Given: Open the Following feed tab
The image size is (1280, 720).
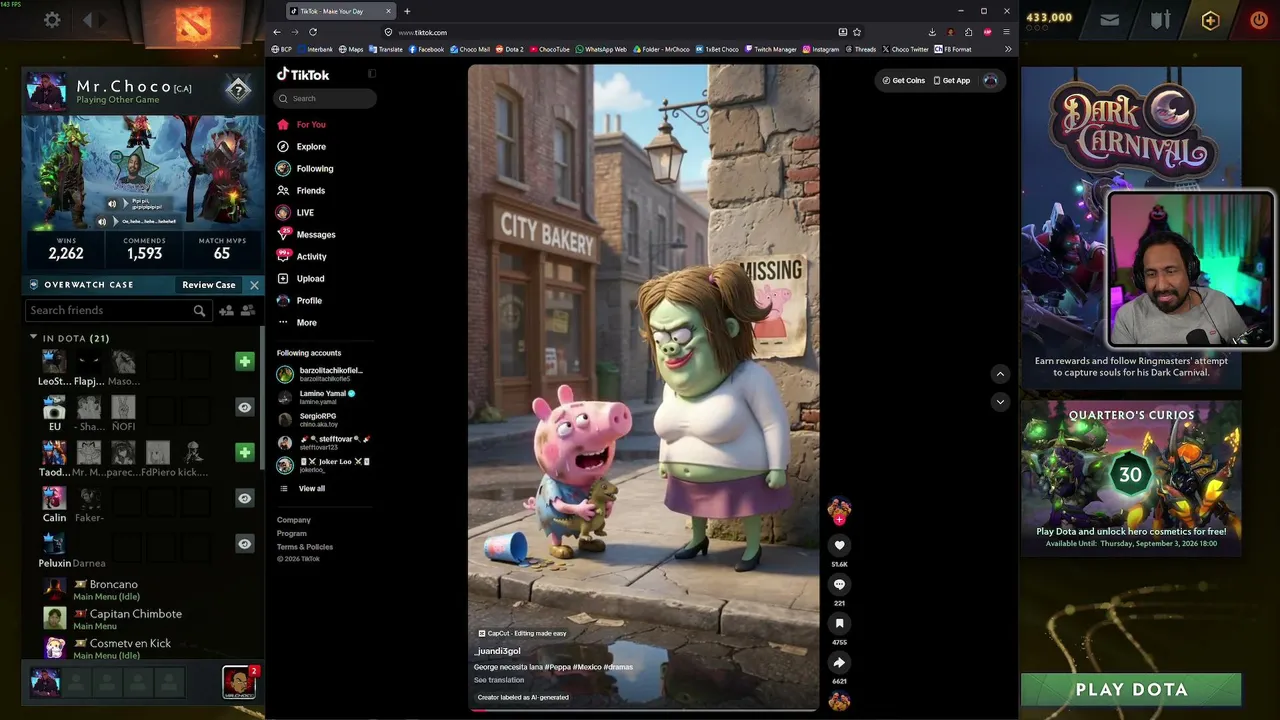Looking at the screenshot, I should pyautogui.click(x=305, y=169).
